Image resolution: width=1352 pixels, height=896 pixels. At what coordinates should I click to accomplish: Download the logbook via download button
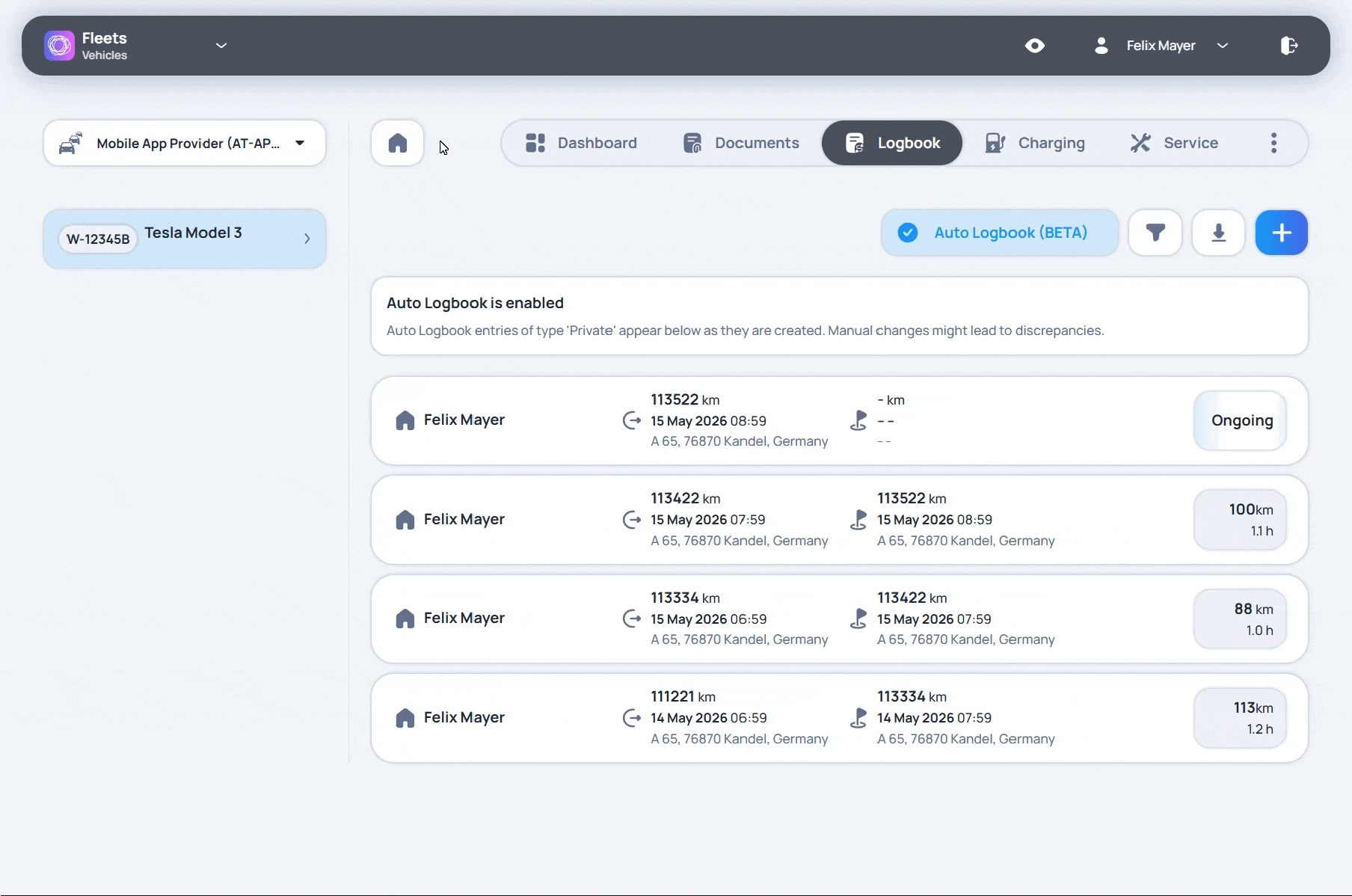point(1219,233)
